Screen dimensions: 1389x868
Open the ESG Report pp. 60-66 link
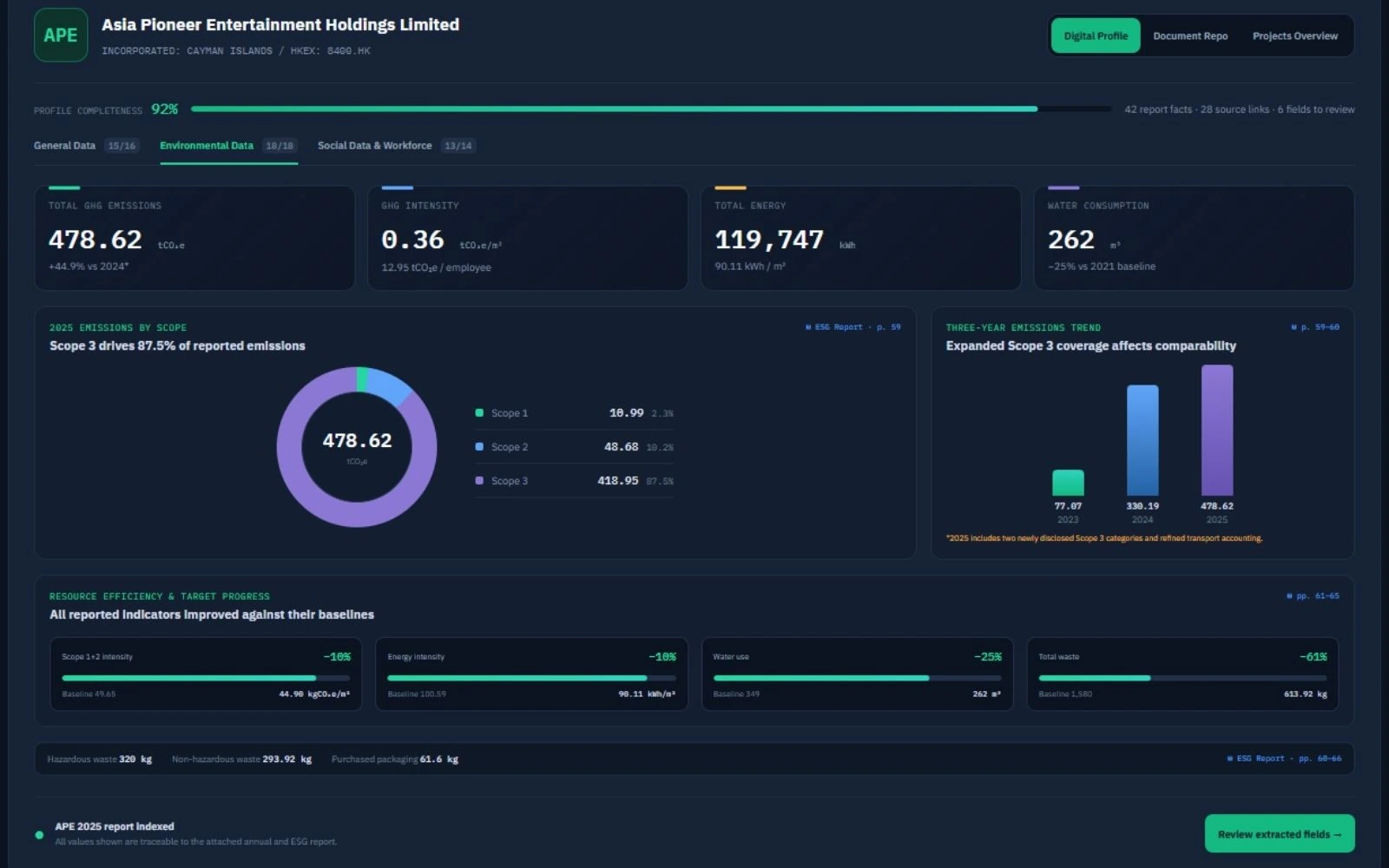(1284, 759)
